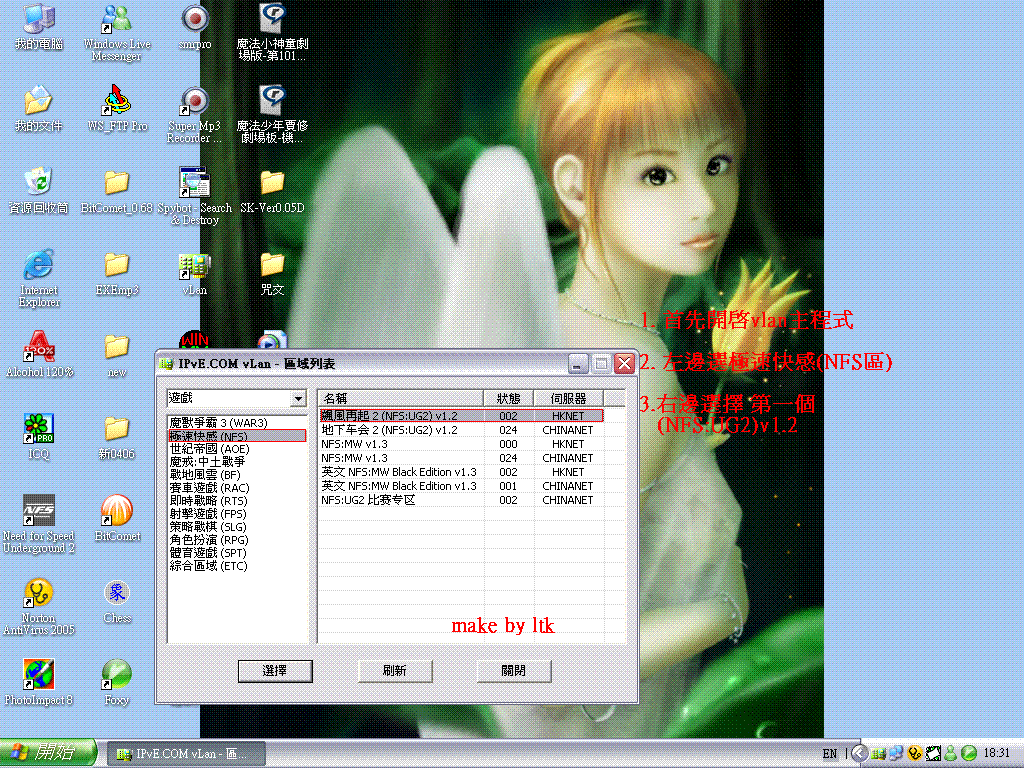
Task: Open the 開始 Start menu
Action: (x=48, y=753)
